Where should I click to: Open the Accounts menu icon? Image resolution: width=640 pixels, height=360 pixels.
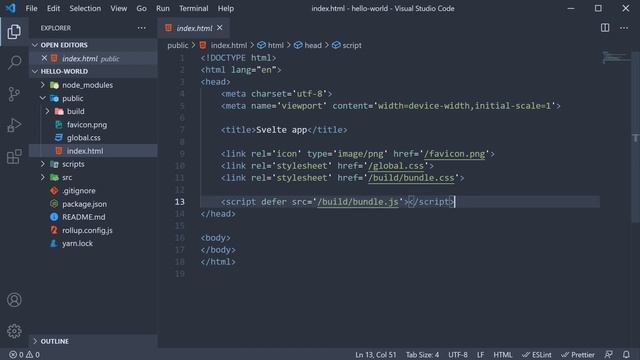point(14,300)
